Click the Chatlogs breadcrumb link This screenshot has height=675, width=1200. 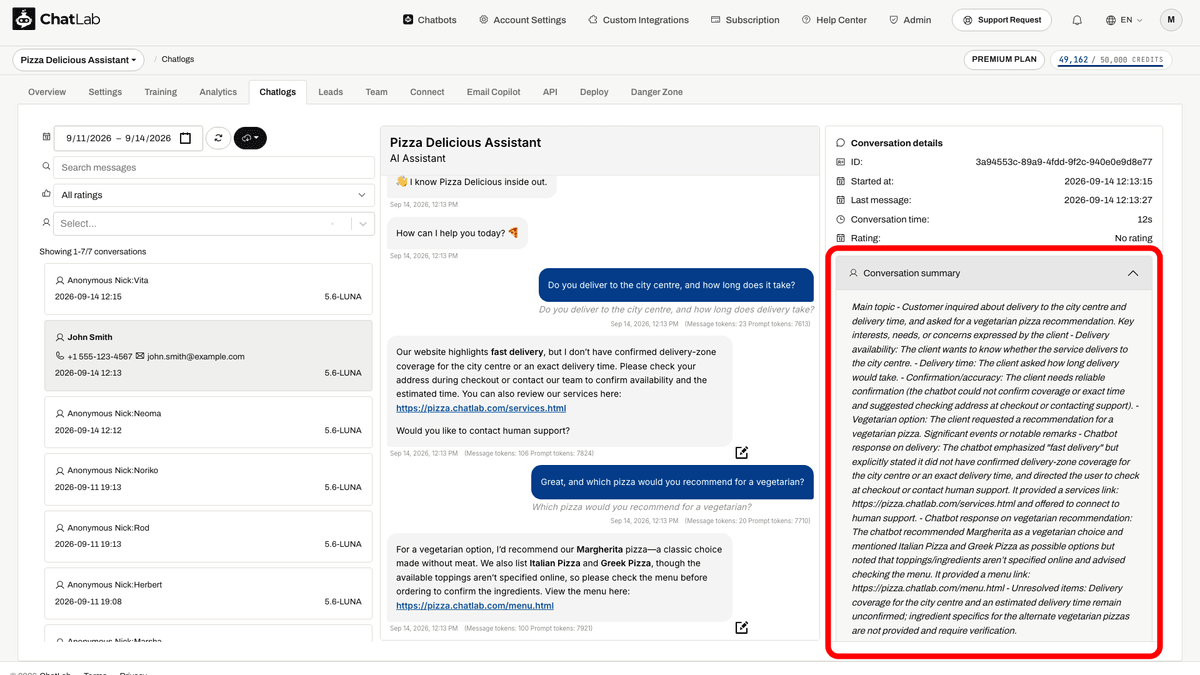click(x=178, y=60)
